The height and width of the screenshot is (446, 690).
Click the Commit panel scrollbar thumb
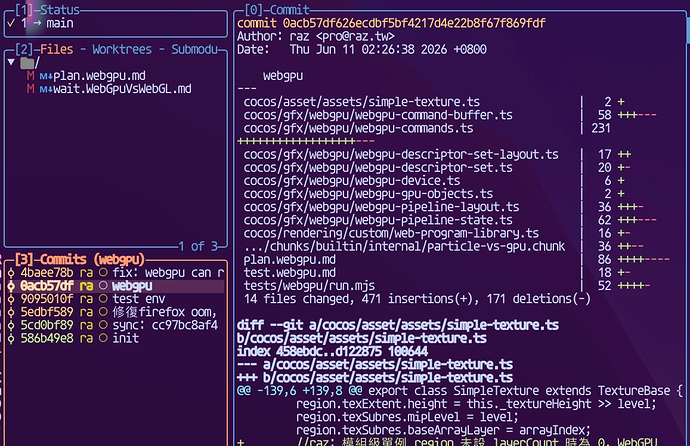687,28
